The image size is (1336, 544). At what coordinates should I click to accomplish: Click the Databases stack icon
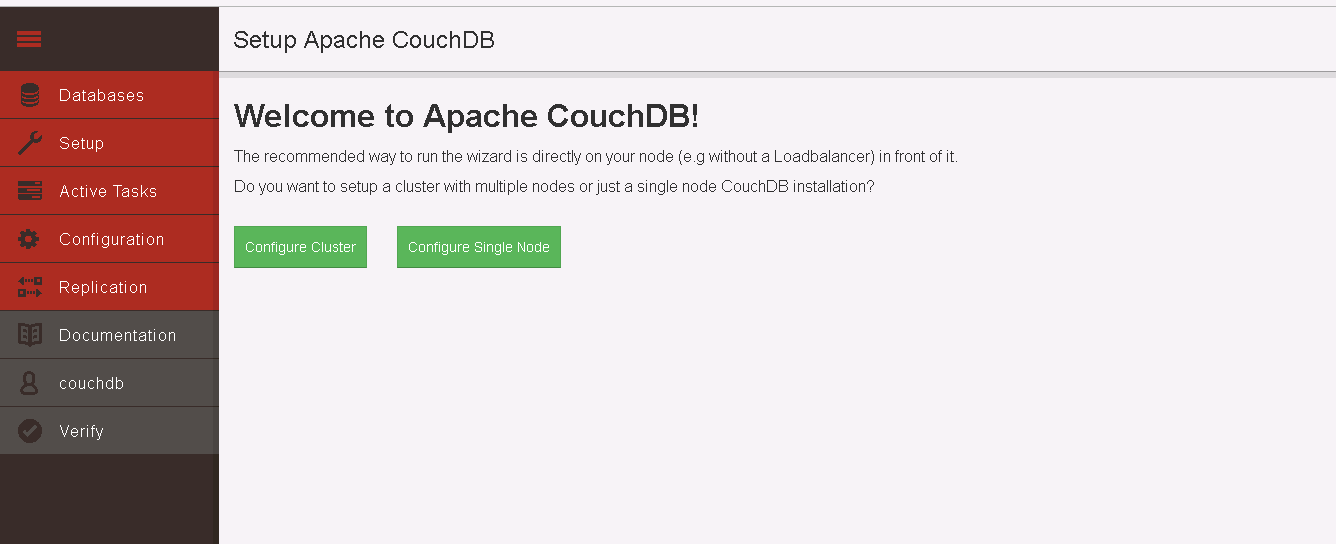pos(30,95)
